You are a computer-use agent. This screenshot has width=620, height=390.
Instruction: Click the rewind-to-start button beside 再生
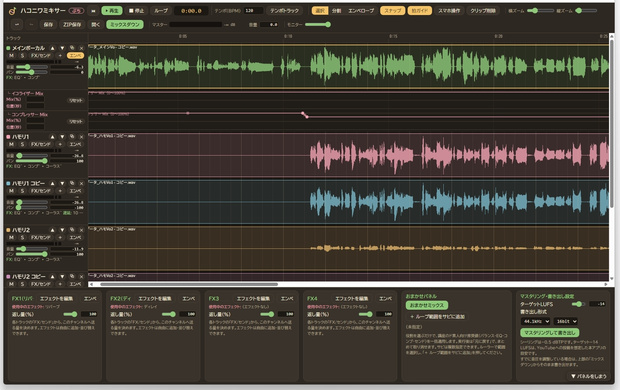93,11
